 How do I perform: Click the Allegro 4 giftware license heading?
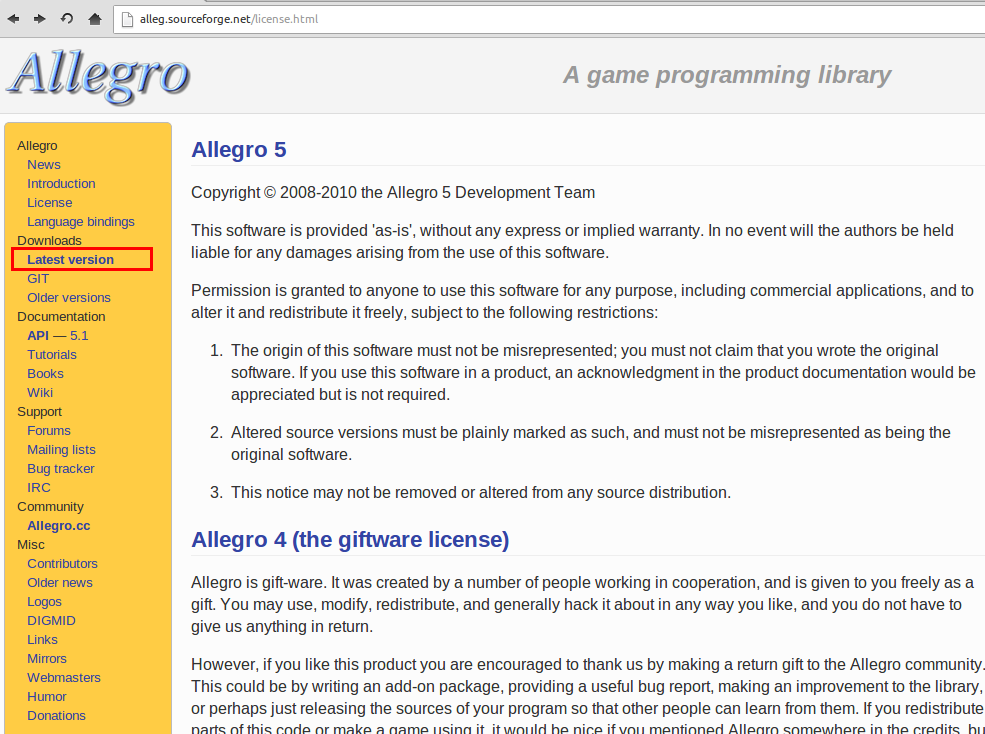[350, 540]
